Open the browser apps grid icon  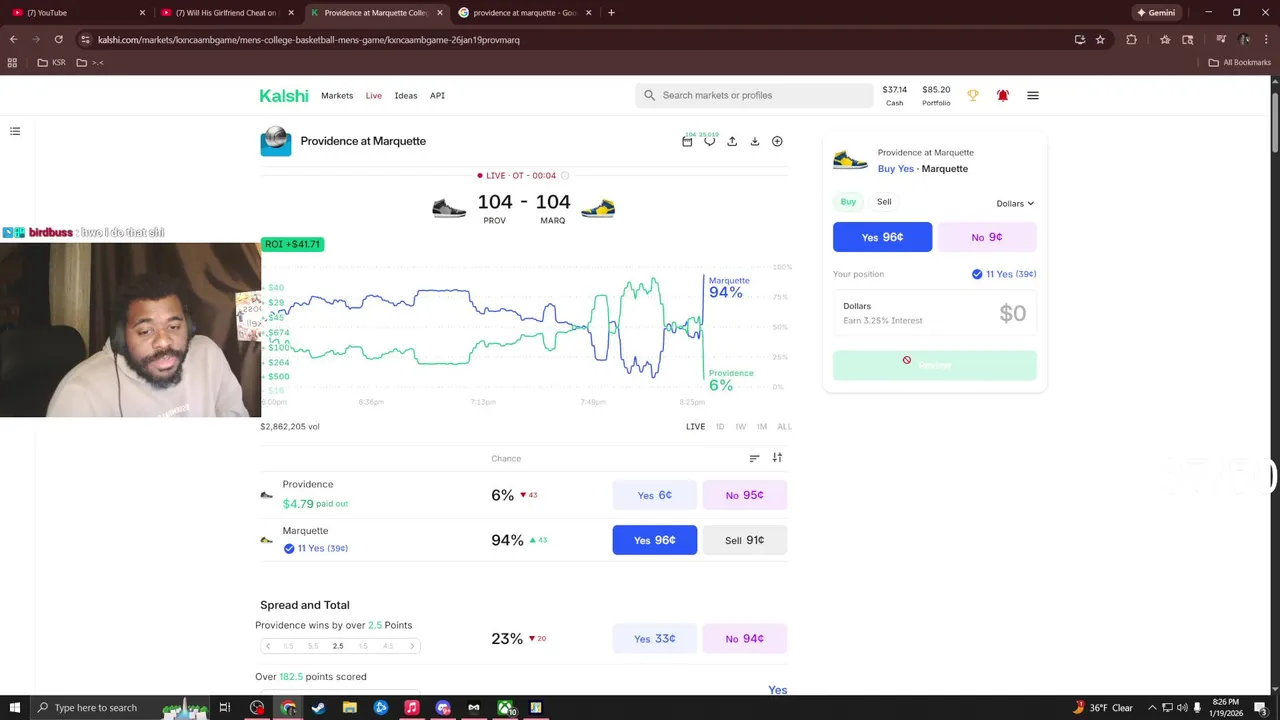click(x=12, y=63)
